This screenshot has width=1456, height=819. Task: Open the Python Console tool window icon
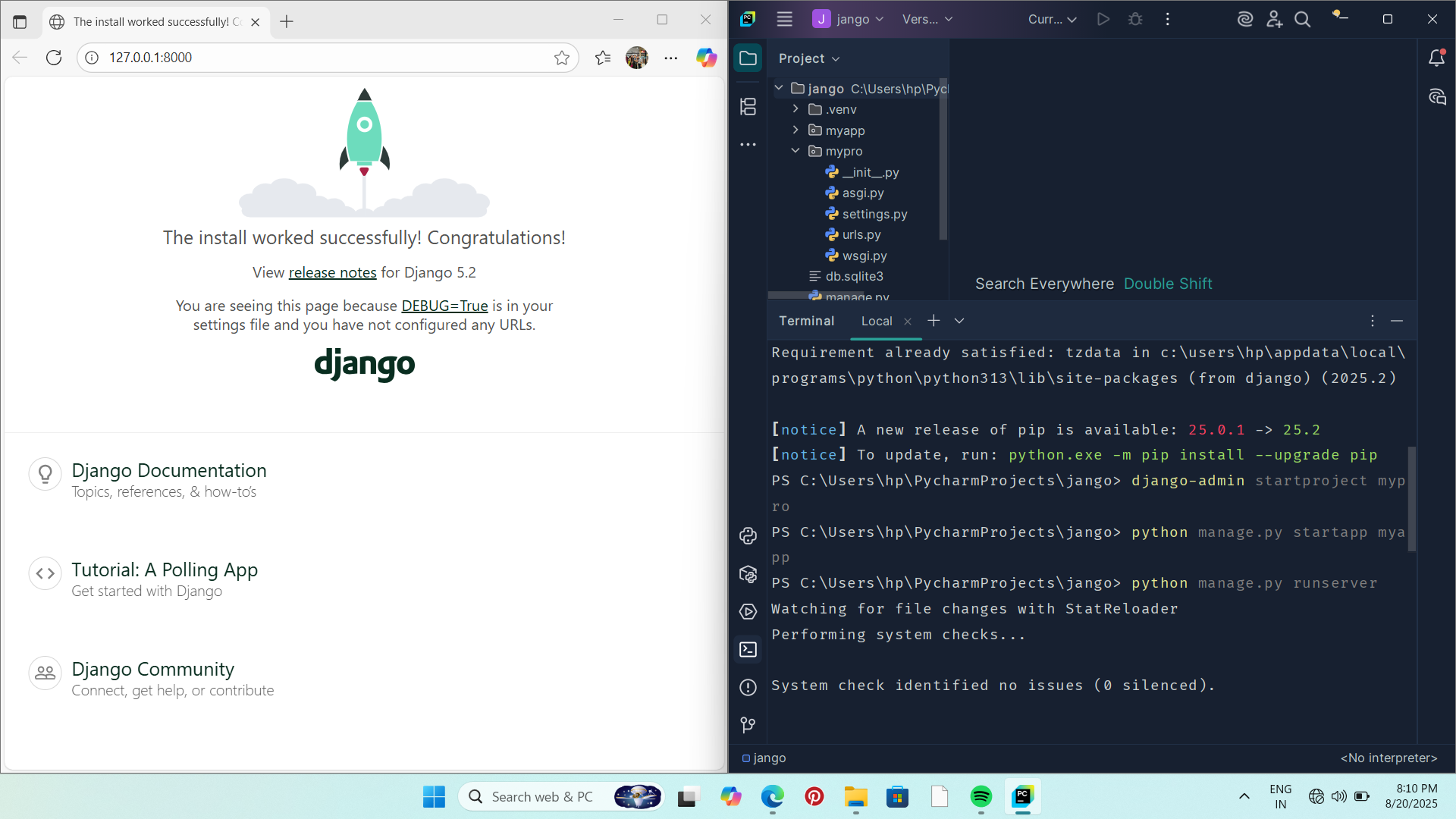[748, 536]
